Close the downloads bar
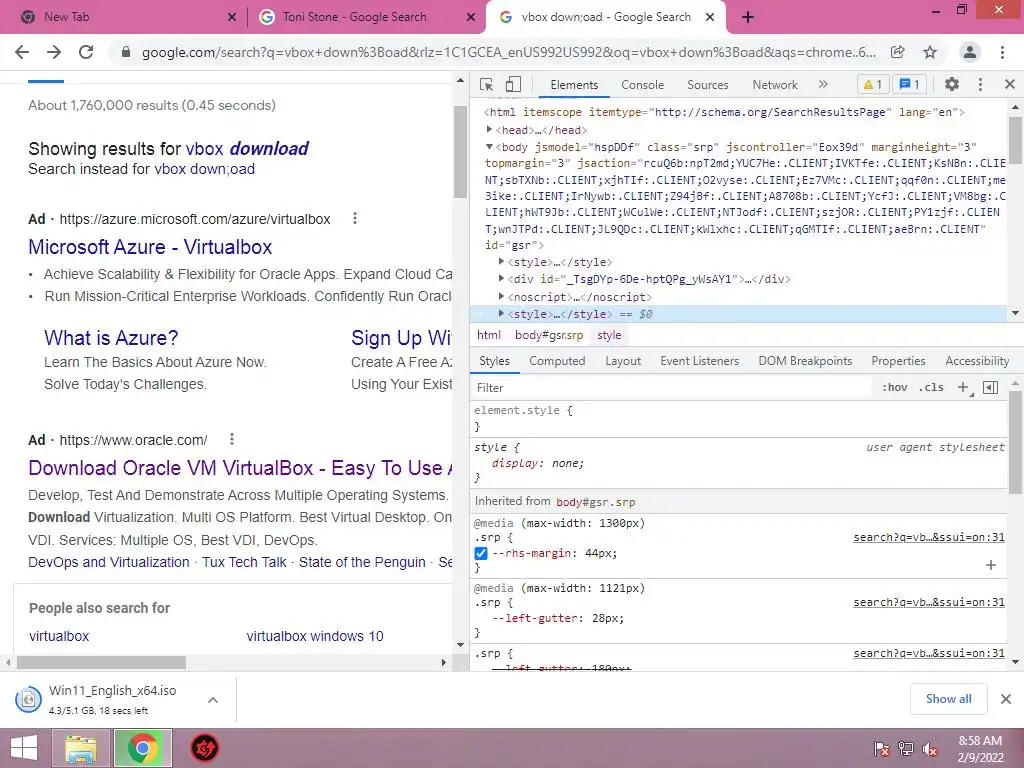The width and height of the screenshot is (1024, 768). (x=1006, y=699)
